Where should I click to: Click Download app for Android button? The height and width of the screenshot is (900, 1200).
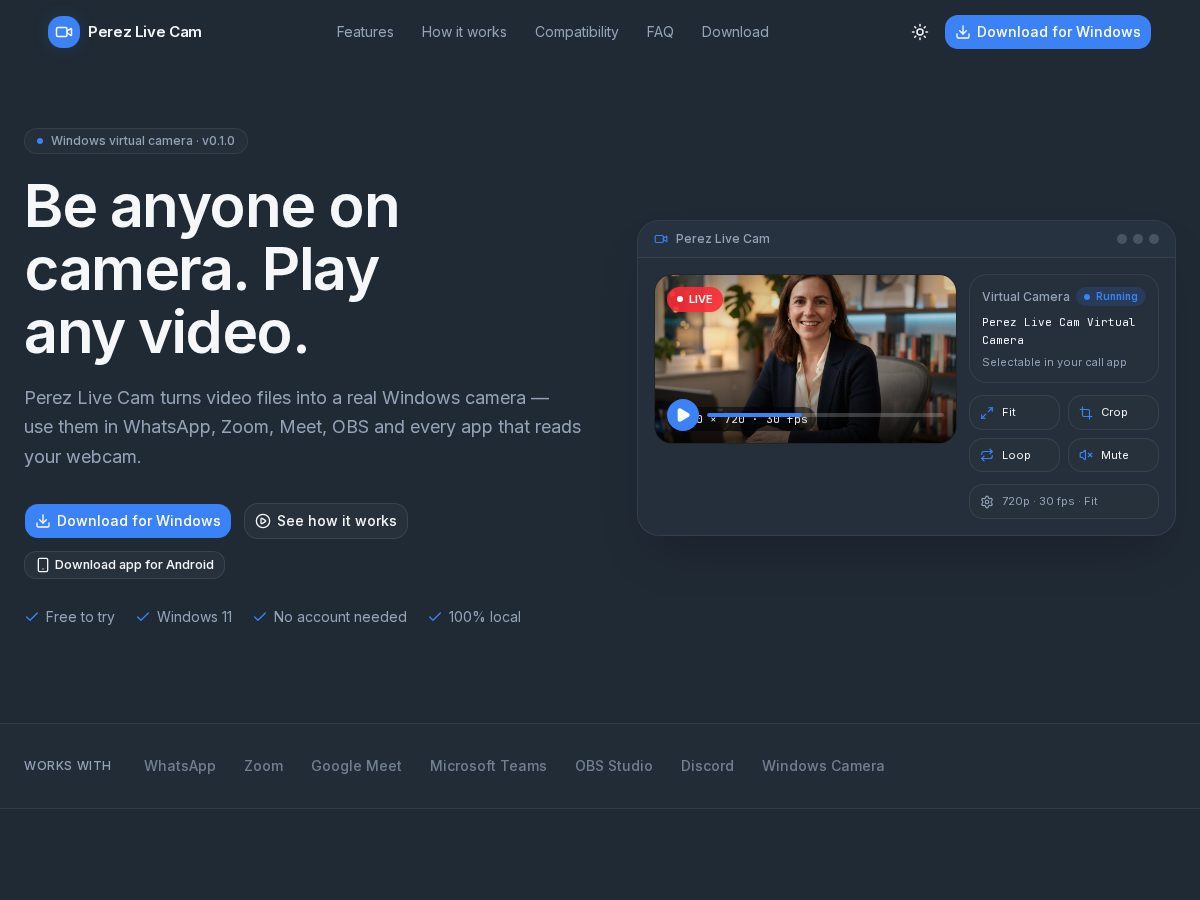[125, 565]
